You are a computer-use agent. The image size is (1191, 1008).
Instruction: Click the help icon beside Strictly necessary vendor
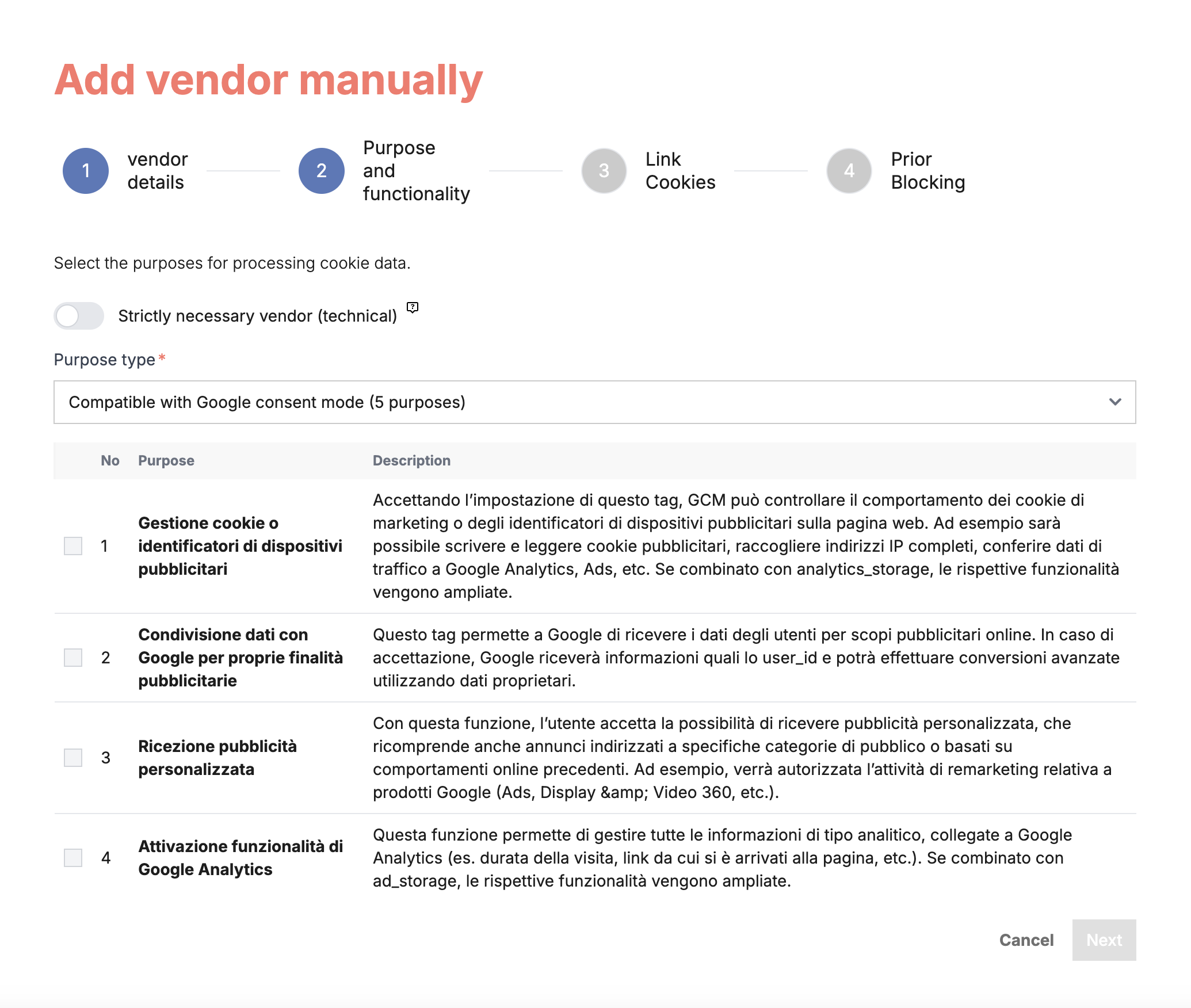(413, 307)
